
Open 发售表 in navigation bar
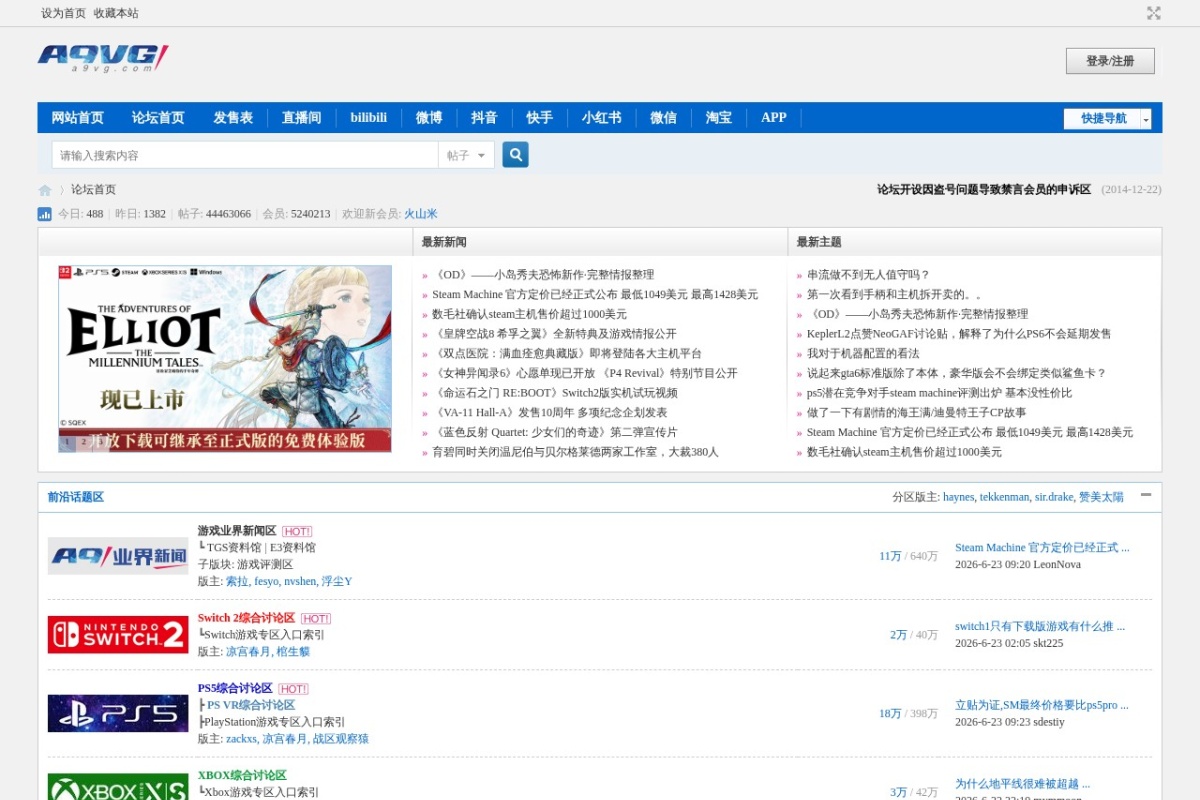tap(233, 118)
